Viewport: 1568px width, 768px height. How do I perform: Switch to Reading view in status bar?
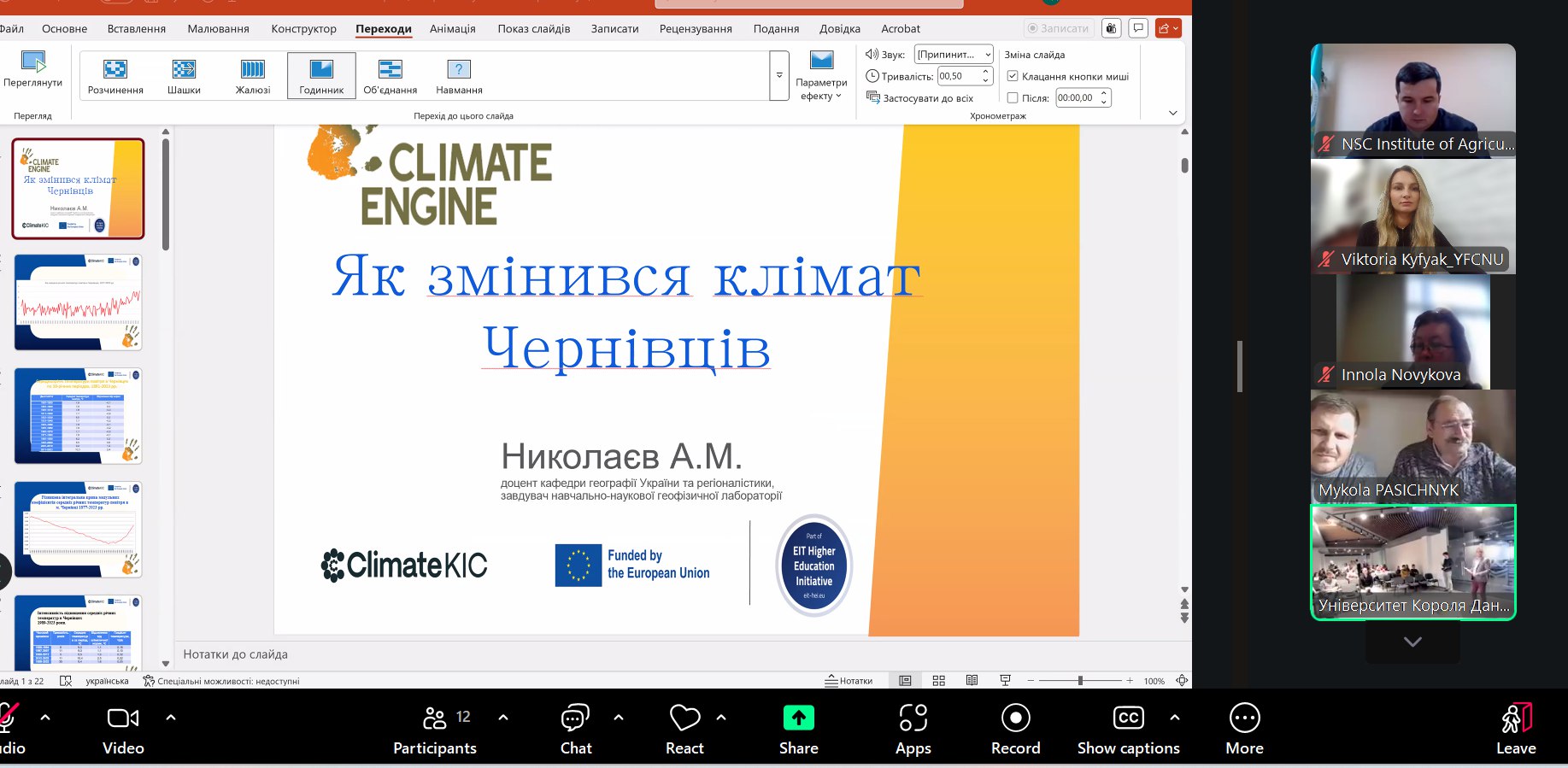tap(972, 681)
